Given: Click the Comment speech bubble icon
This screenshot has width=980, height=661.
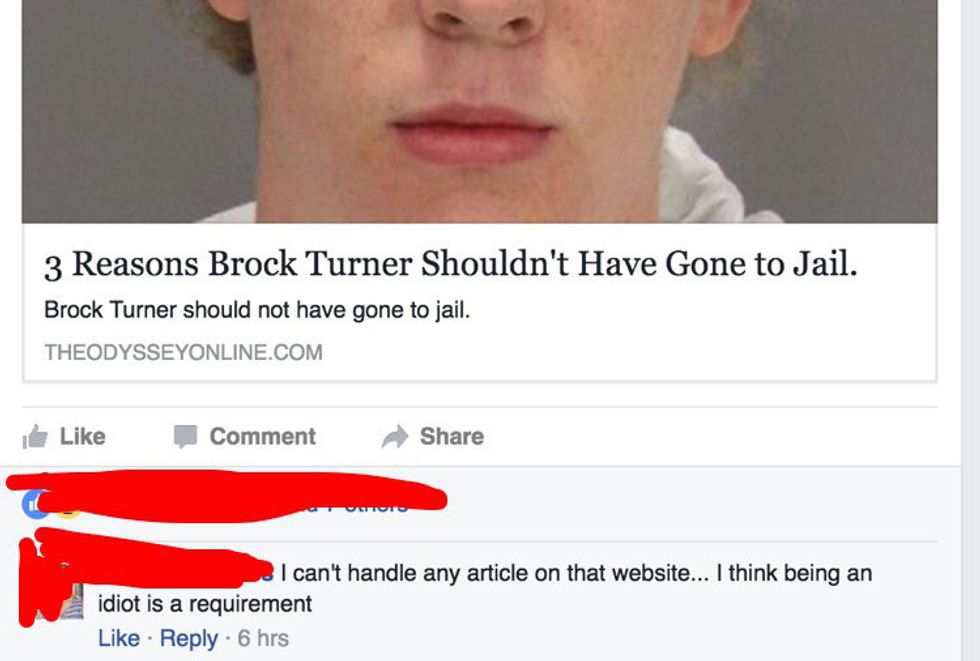Looking at the screenshot, I should [x=185, y=437].
